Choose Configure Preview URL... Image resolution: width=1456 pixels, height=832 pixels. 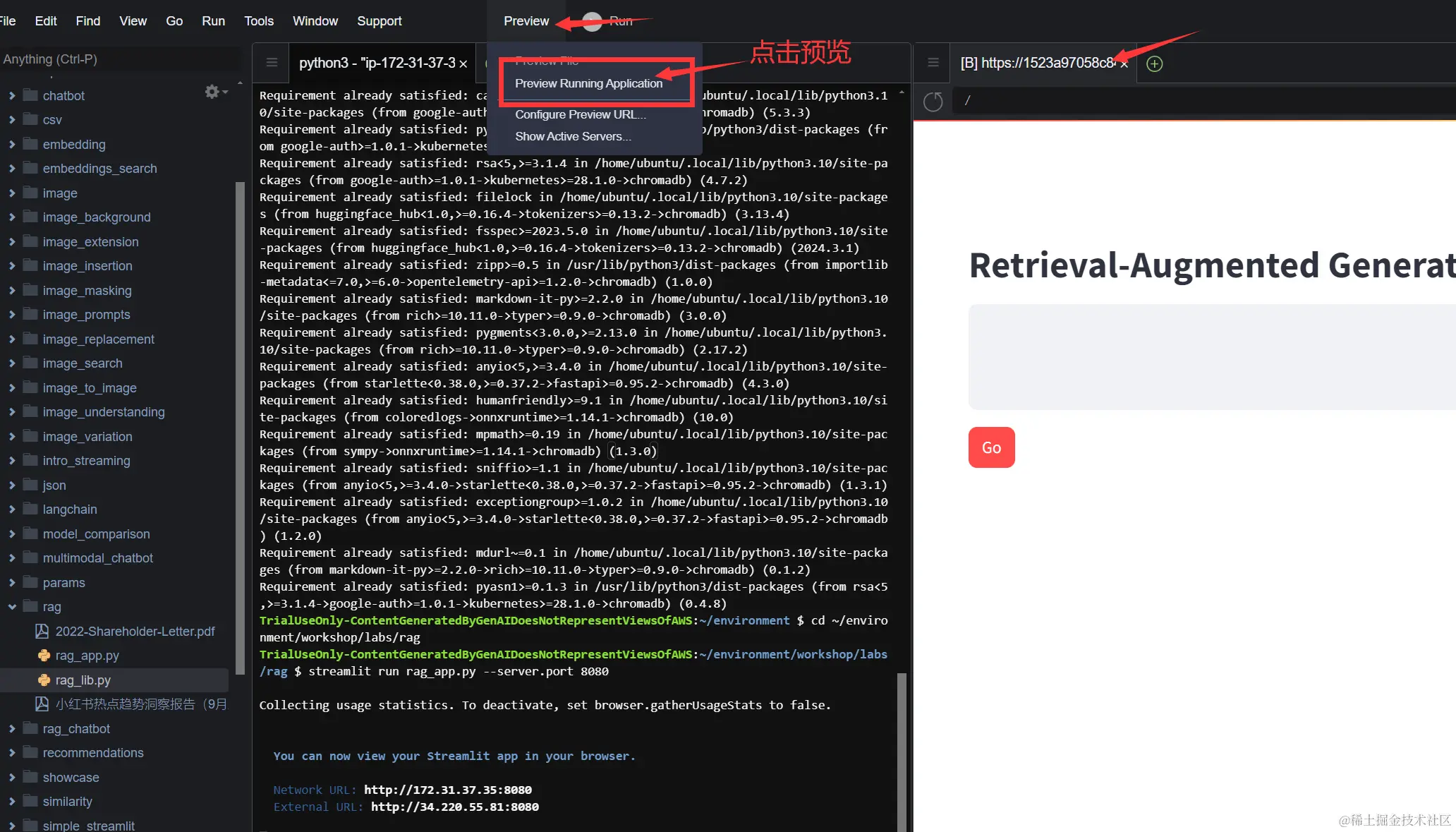581,114
